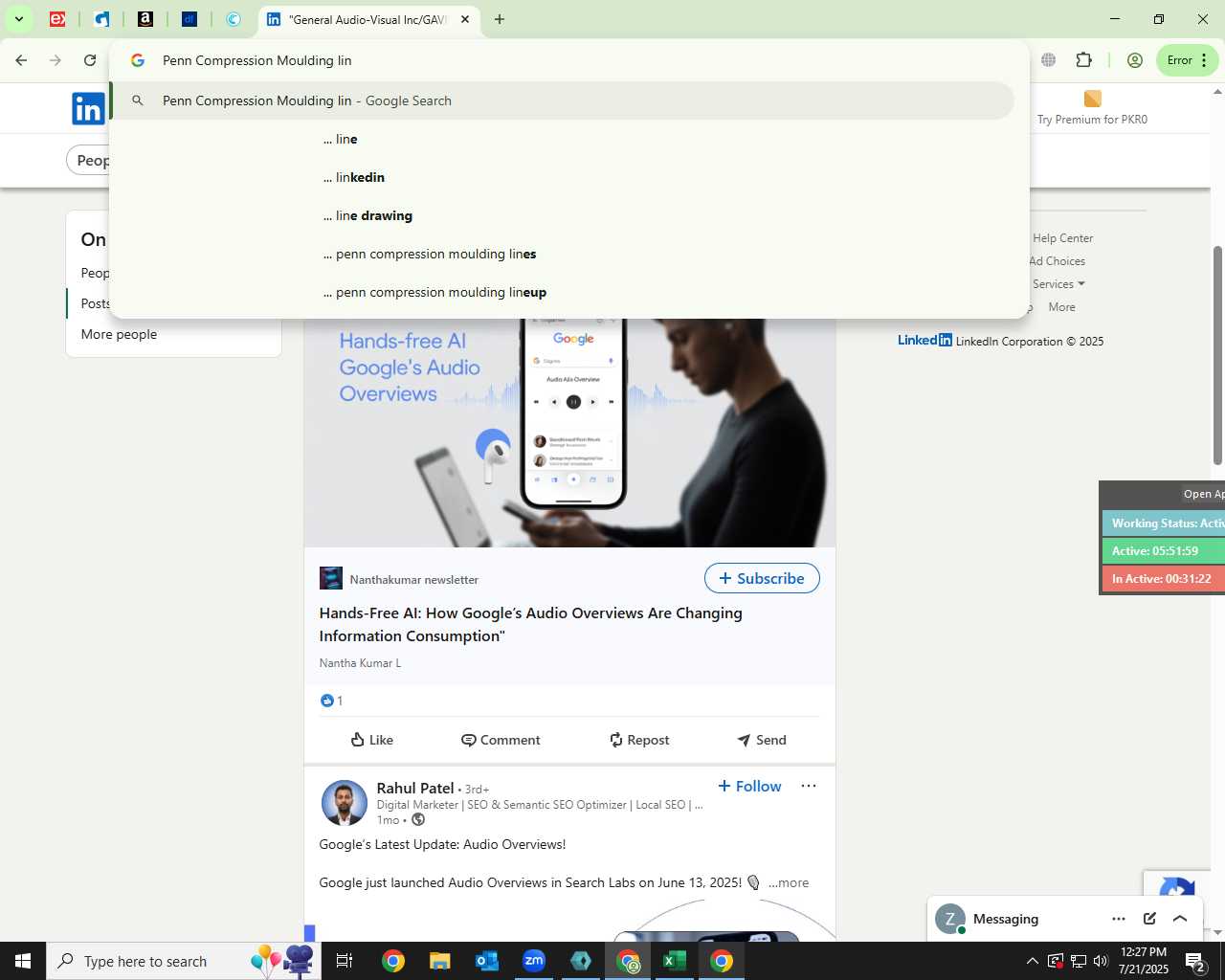Follow Rahul Patel
This screenshot has width=1225, height=980.
pyautogui.click(x=749, y=786)
